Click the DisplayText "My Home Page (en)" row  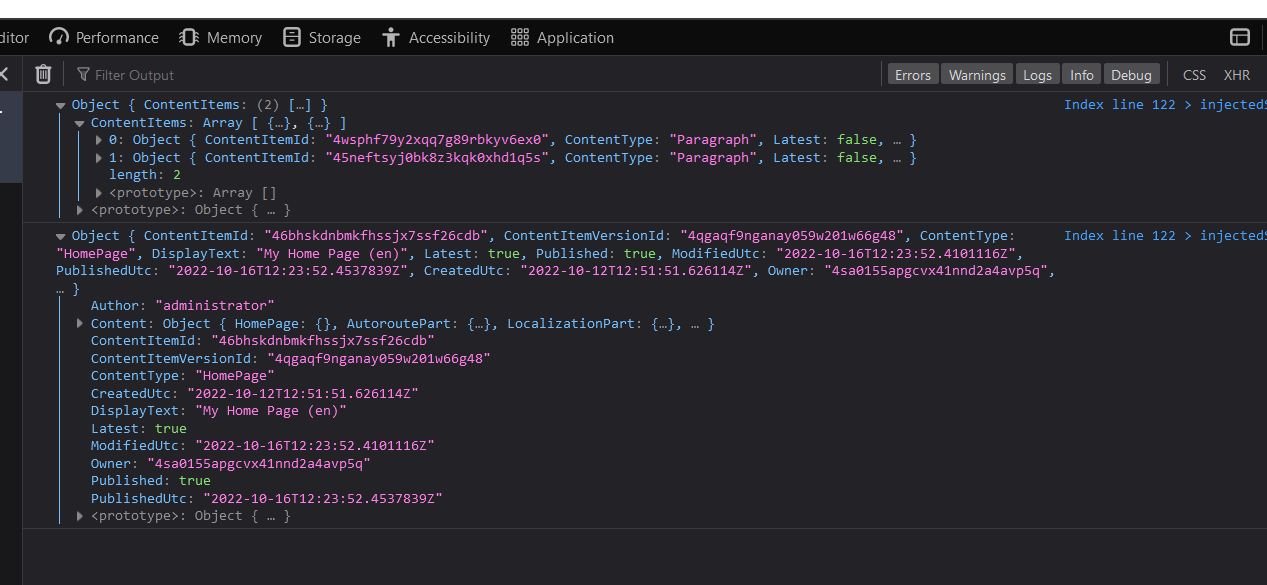click(219, 411)
